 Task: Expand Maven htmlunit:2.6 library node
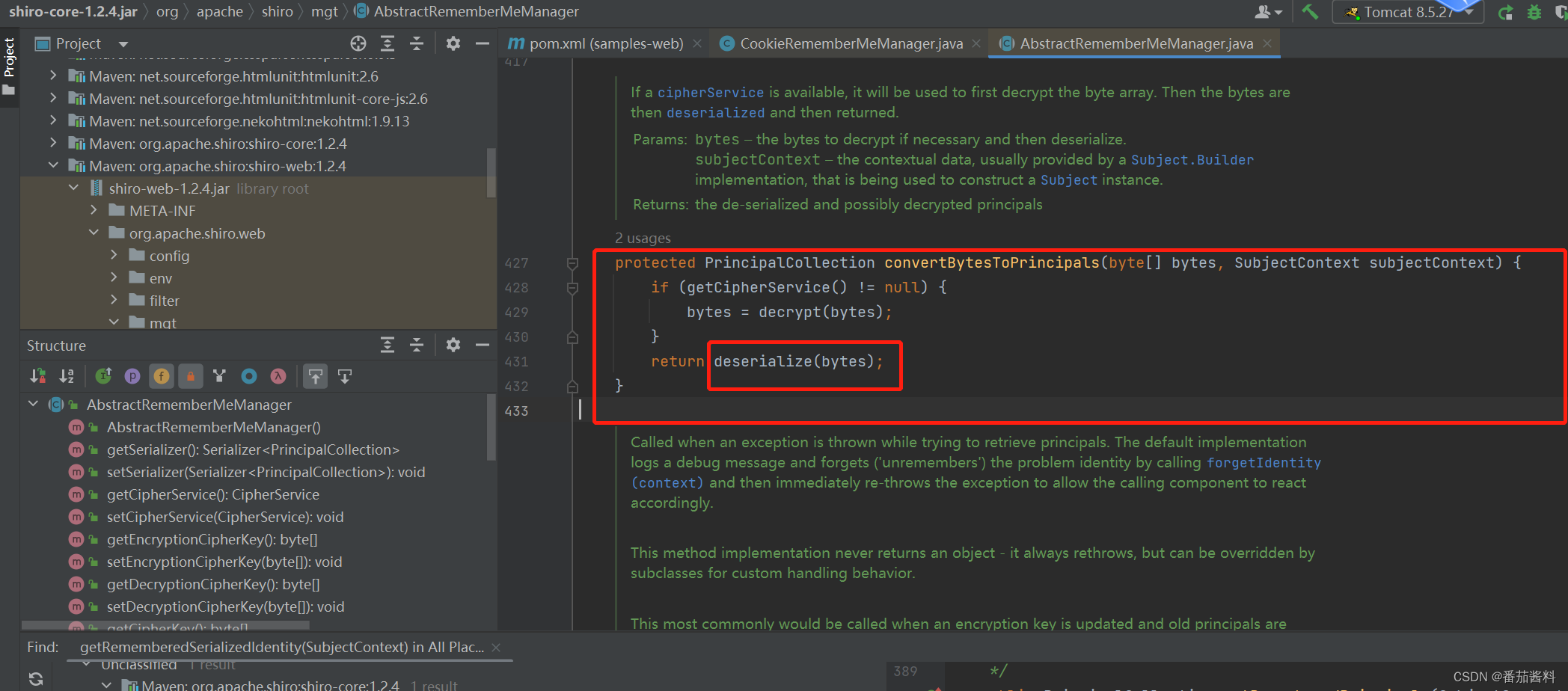coord(52,76)
